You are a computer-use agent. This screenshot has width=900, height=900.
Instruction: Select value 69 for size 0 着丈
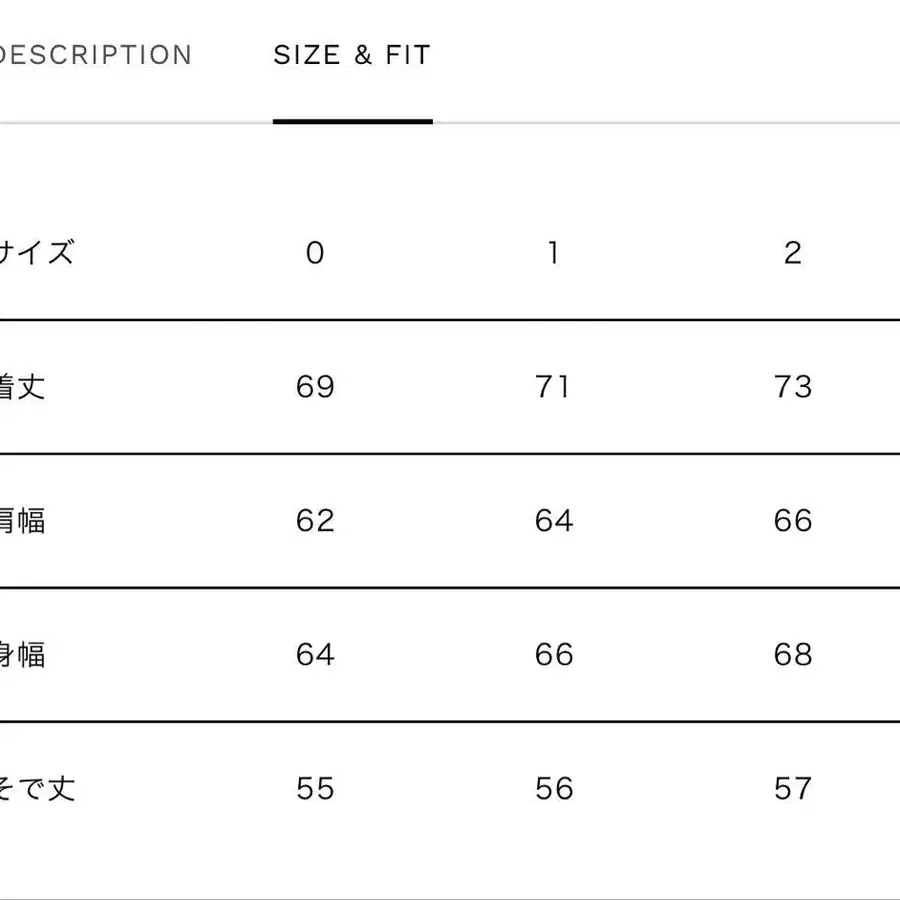coord(315,387)
